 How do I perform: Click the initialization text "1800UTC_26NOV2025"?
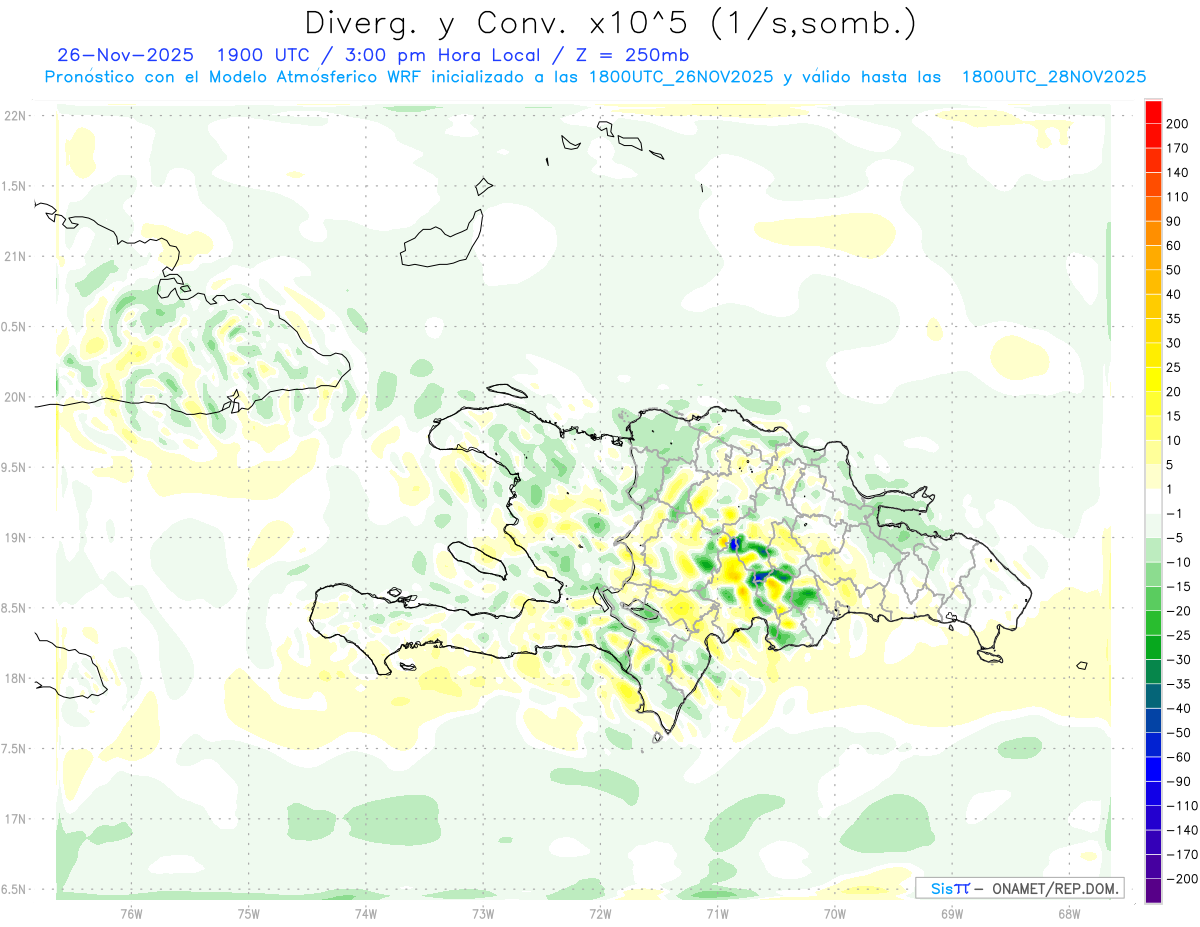click(x=680, y=77)
